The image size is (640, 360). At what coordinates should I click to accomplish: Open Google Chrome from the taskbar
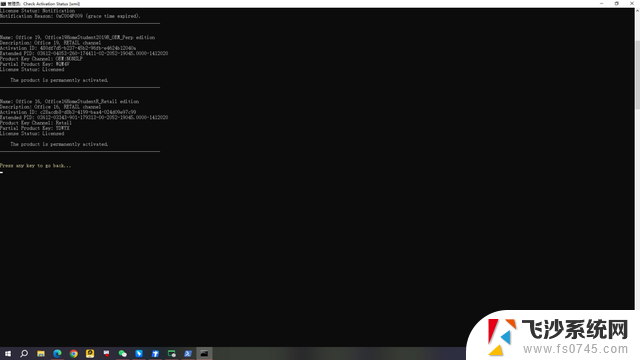(73, 353)
